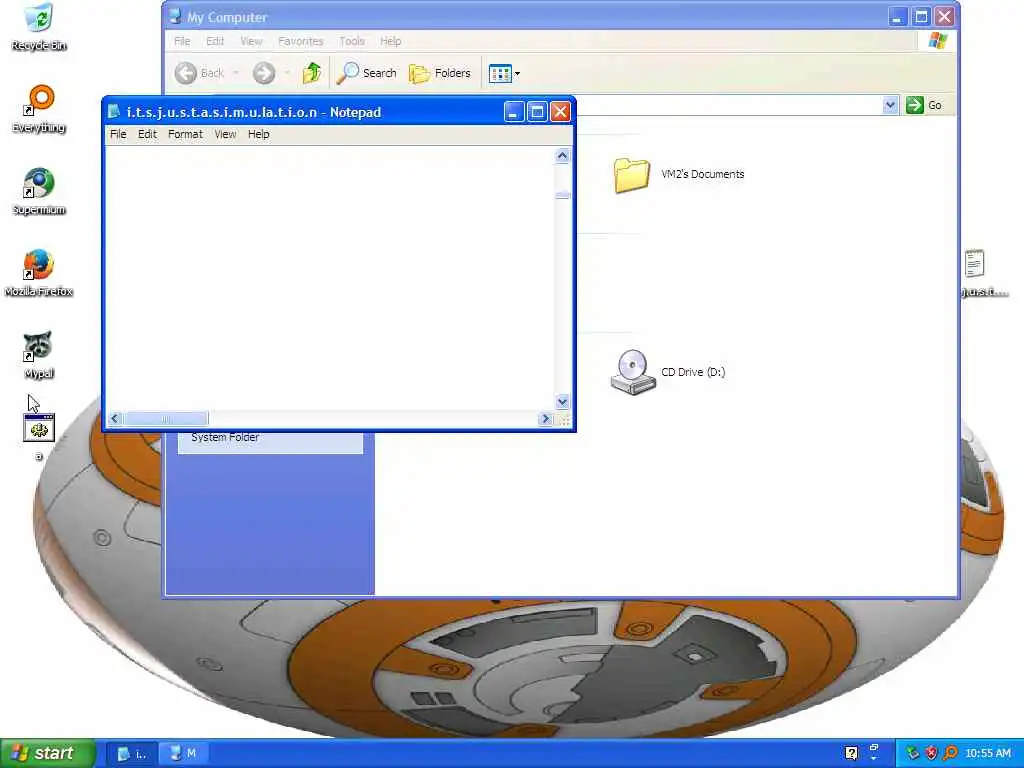Click inside Notepad text area

tap(330, 278)
